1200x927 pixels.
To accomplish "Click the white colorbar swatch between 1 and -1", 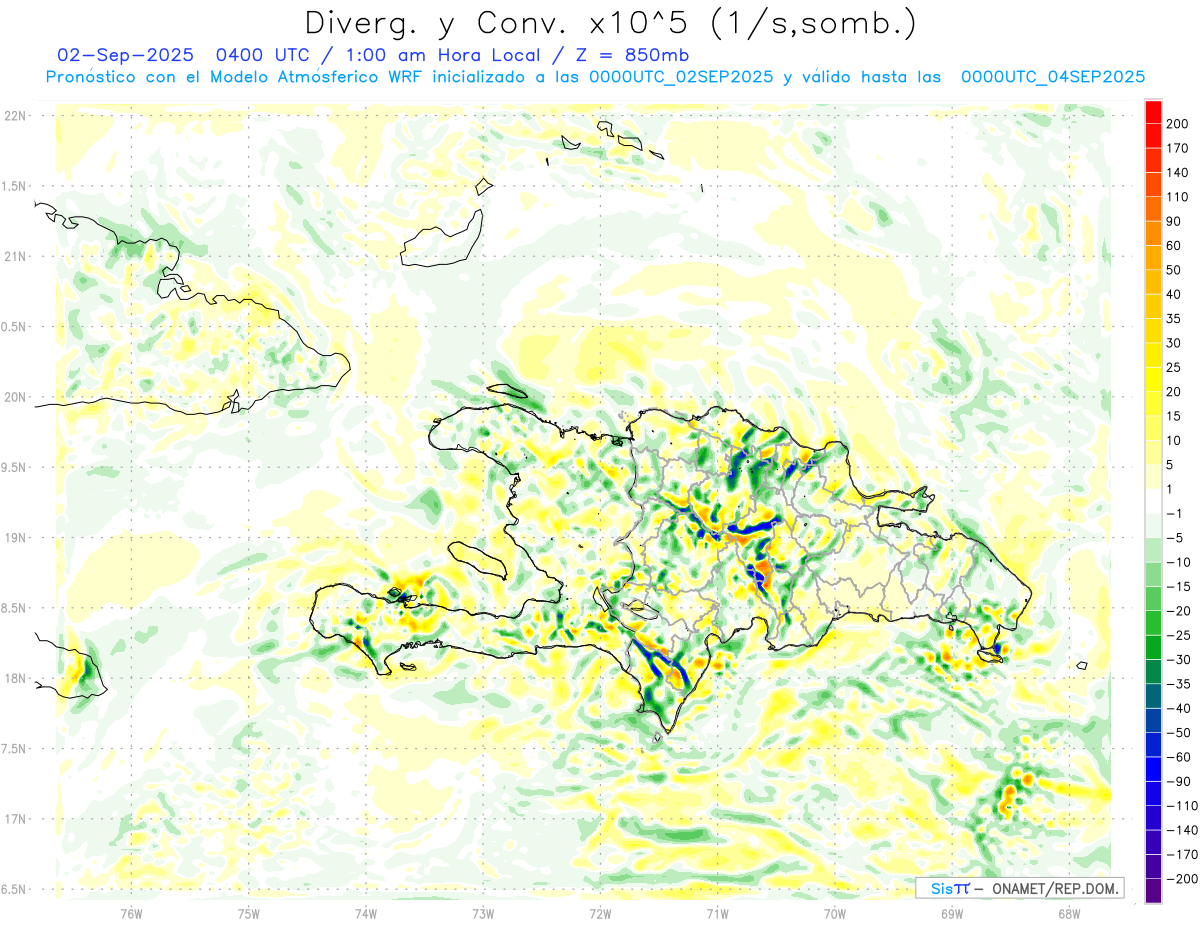I will click(x=1153, y=502).
